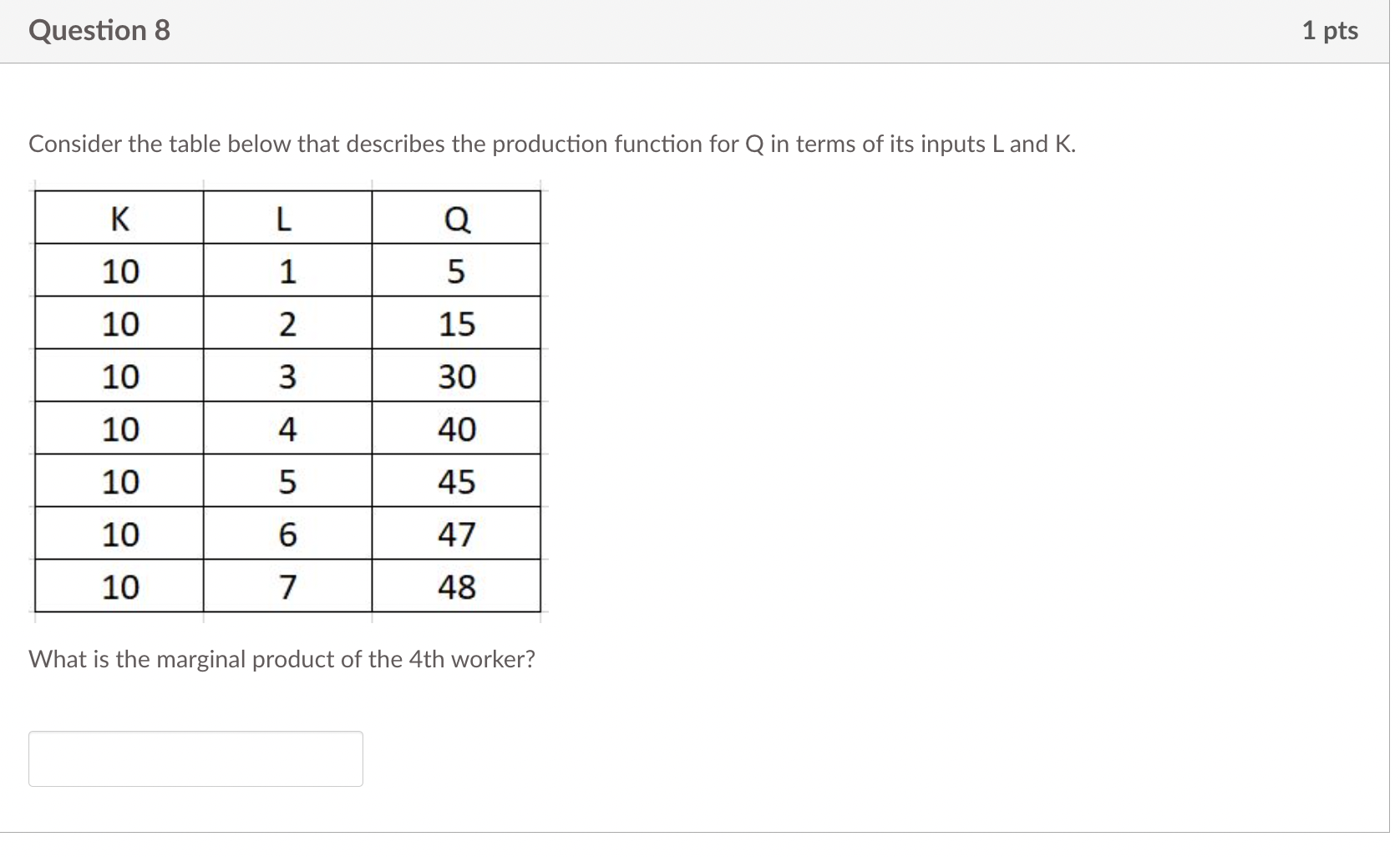
Task: Select the first 10 in the K column
Action: click(x=119, y=271)
